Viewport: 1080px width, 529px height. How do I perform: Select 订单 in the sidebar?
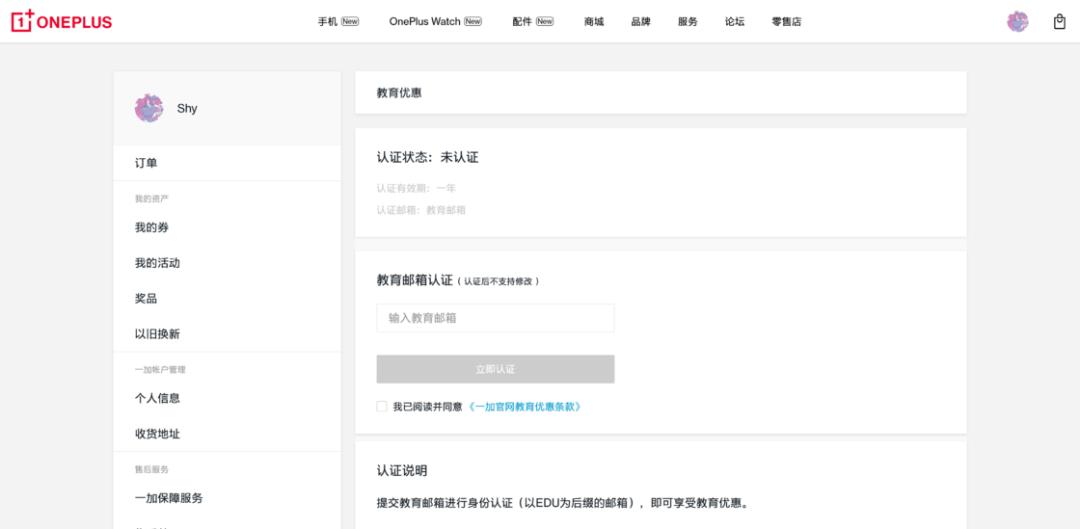146,163
